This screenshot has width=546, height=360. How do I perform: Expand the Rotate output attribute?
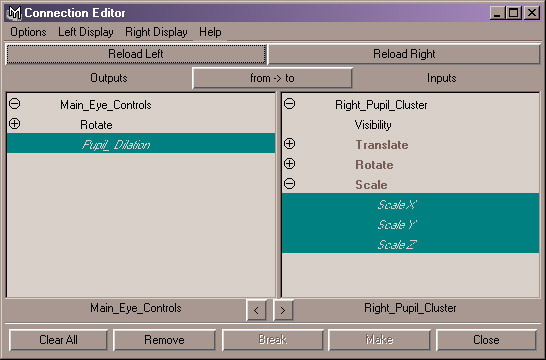[15, 124]
